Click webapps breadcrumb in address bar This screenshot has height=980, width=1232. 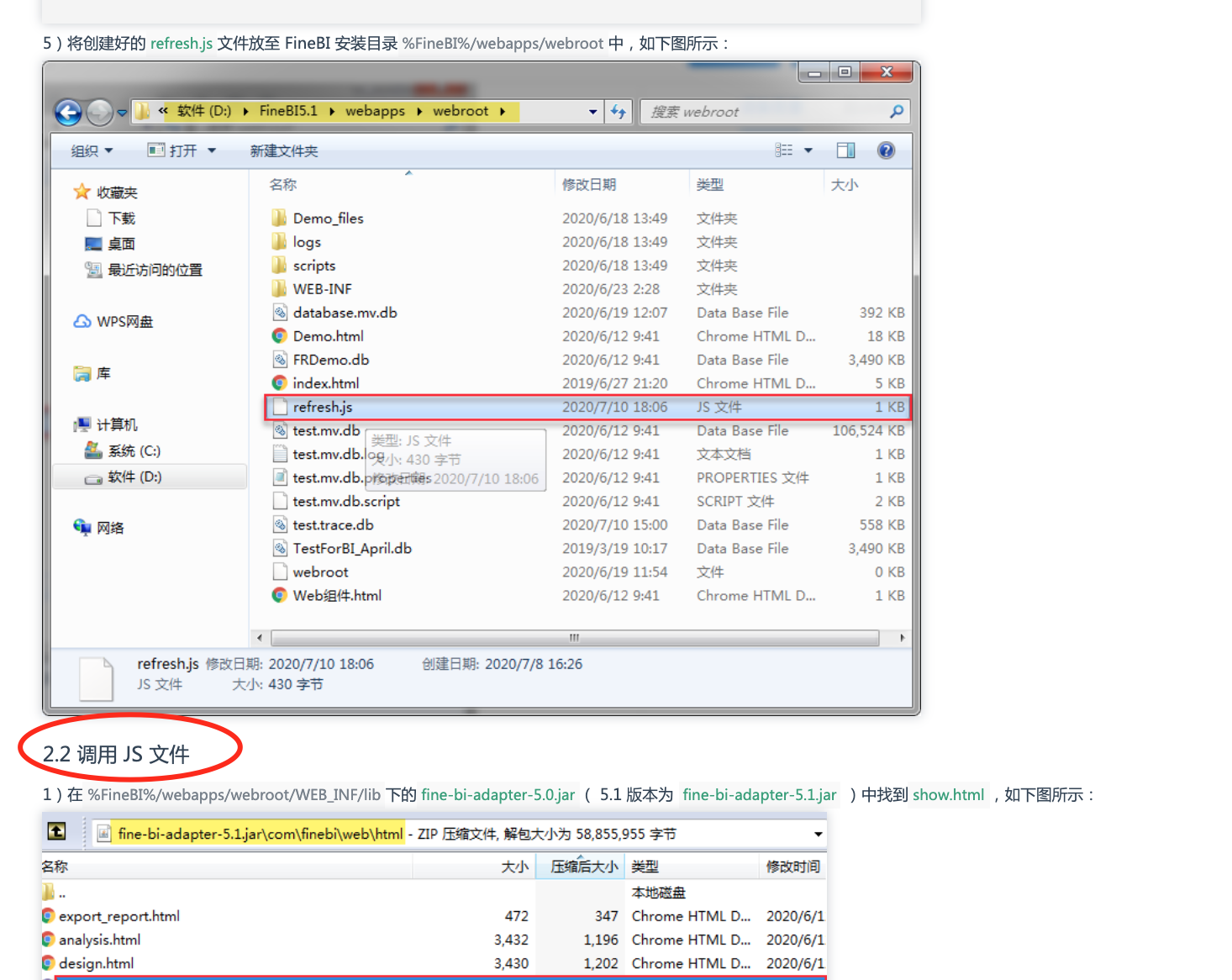click(x=375, y=111)
